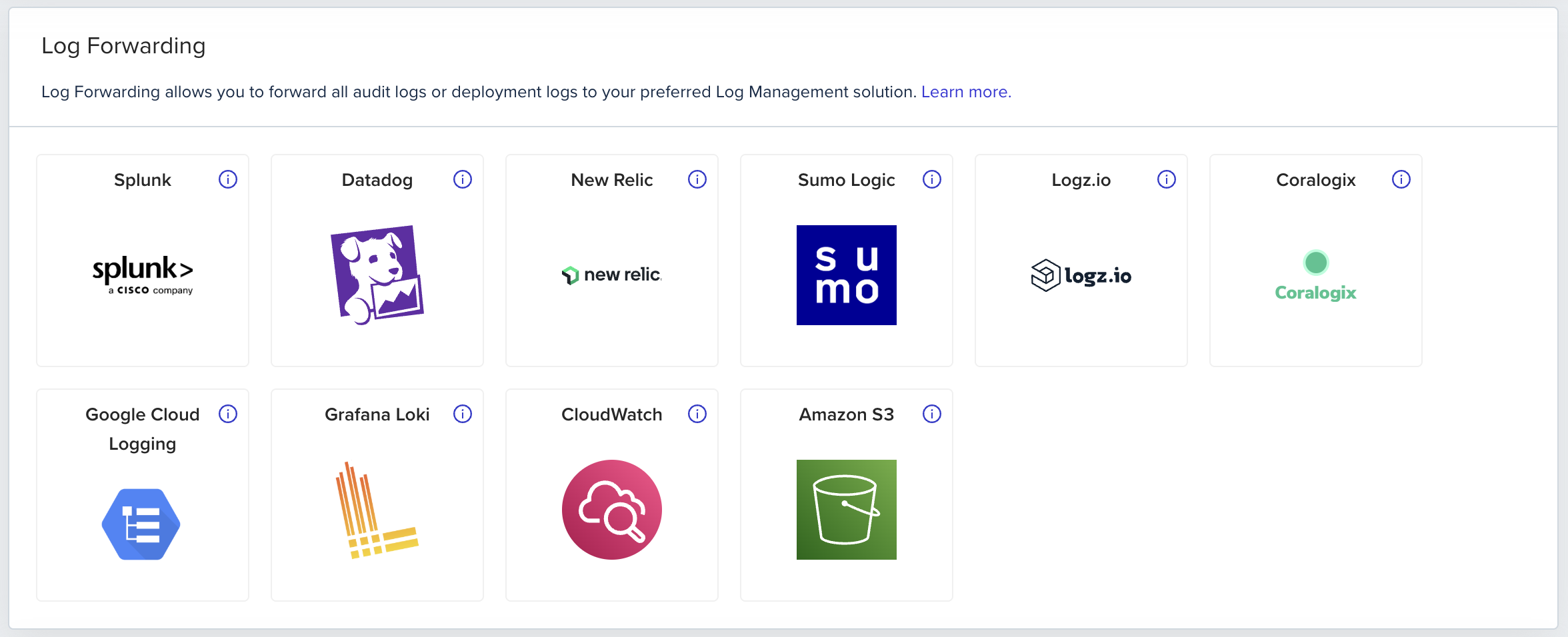Viewport: 1568px width, 637px height.
Task: Open info icon on Grafana Loki card
Action: click(x=463, y=414)
